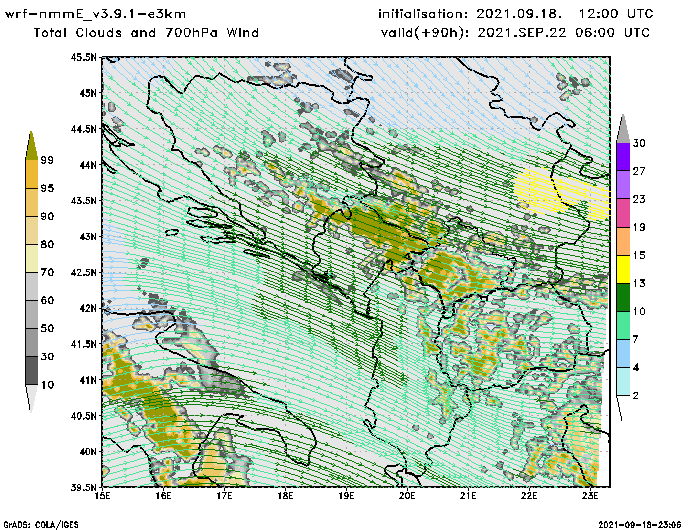The image size is (700, 530).
Task: Click the '41.5N' latitude label
Action: click(83, 344)
